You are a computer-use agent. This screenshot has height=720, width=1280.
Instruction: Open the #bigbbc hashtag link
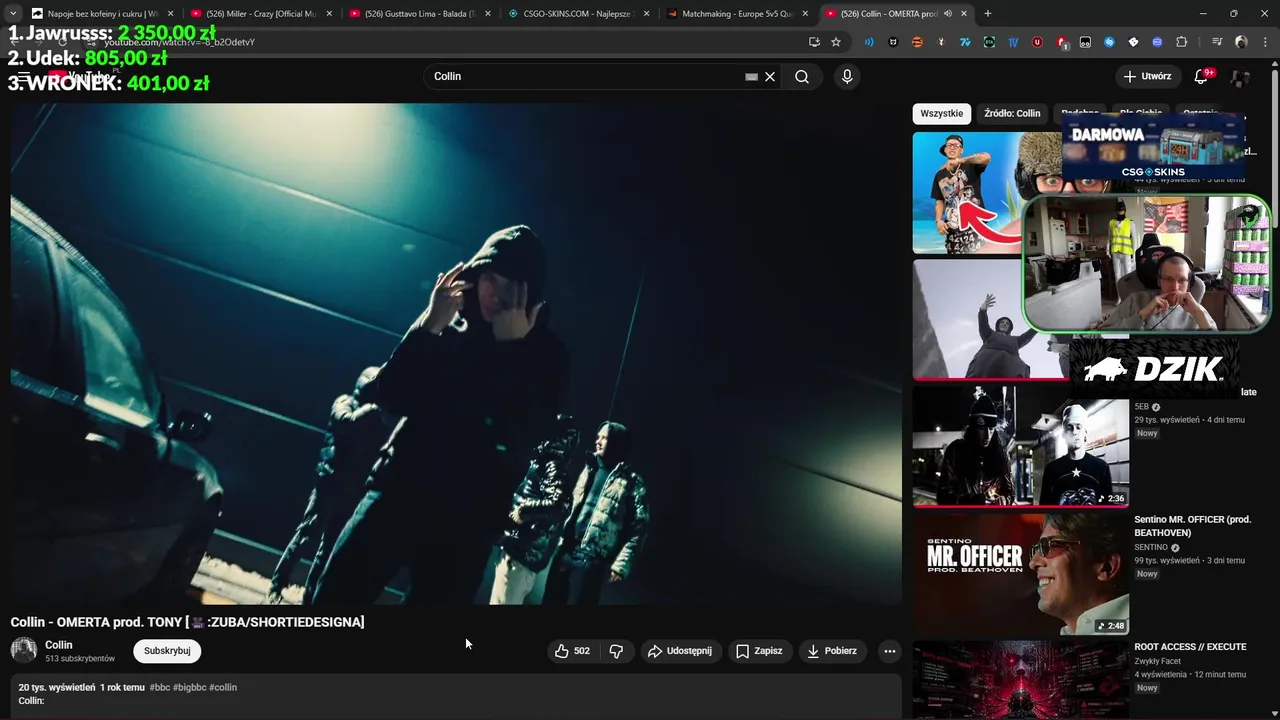tap(189, 687)
